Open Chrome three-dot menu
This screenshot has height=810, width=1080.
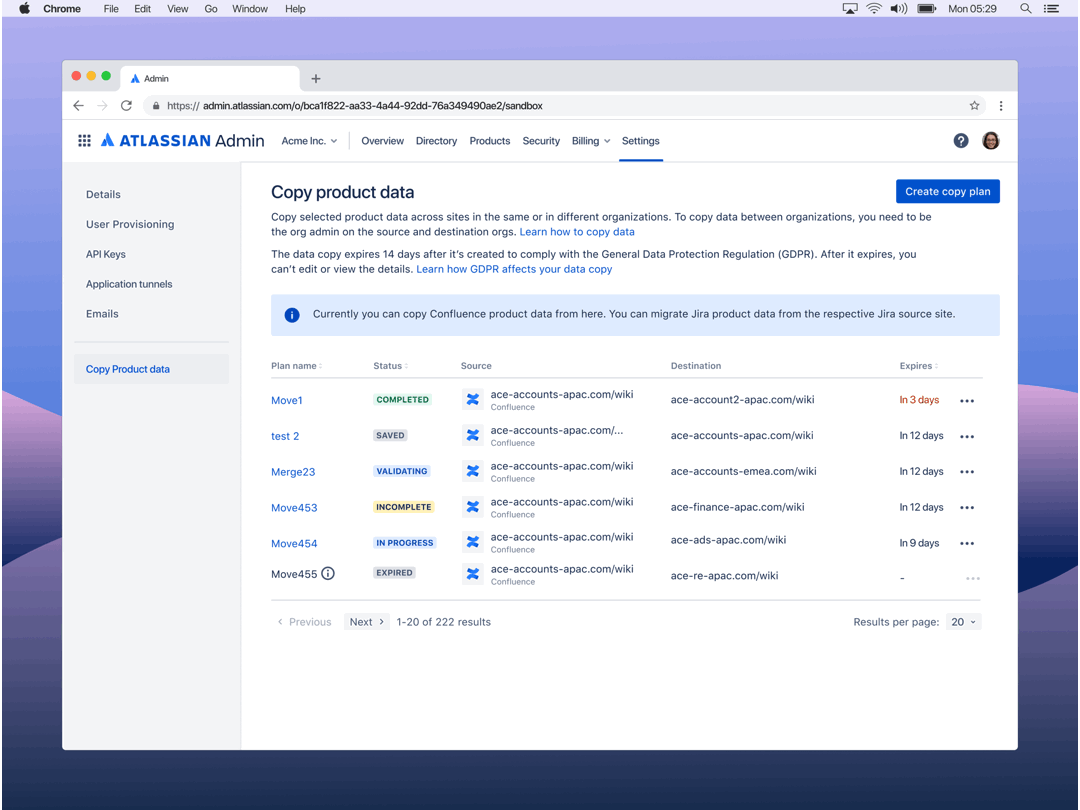[1001, 105]
